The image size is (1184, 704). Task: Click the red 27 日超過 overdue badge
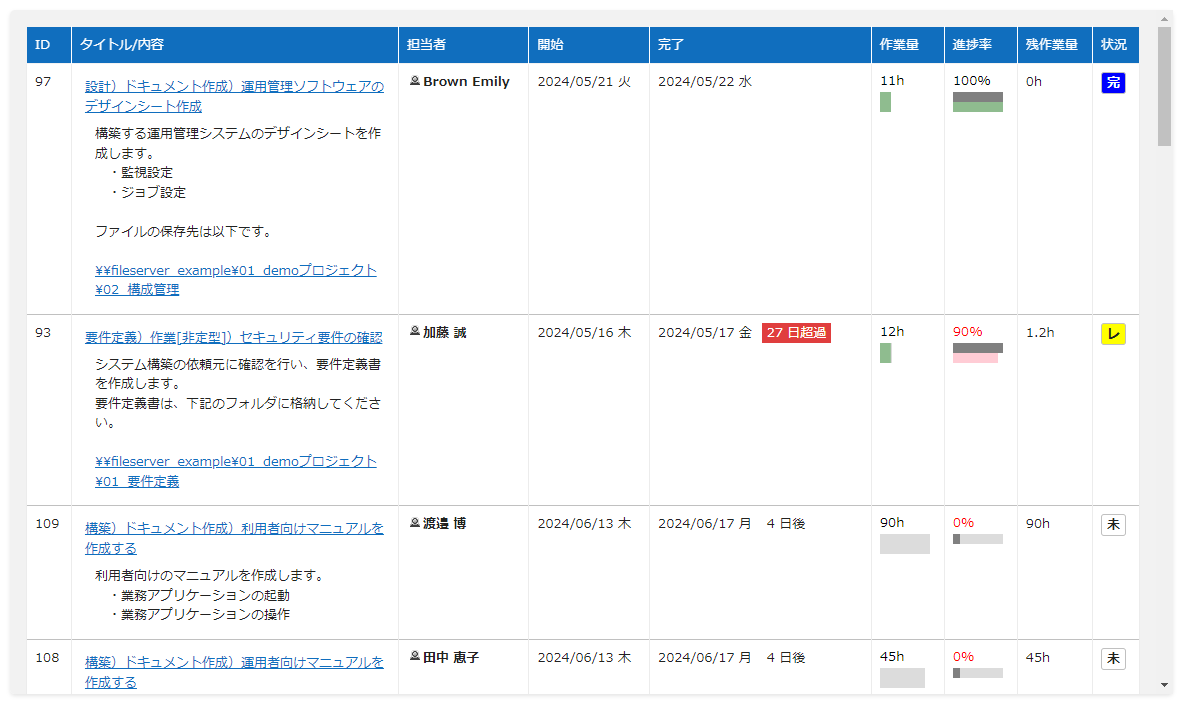click(797, 332)
